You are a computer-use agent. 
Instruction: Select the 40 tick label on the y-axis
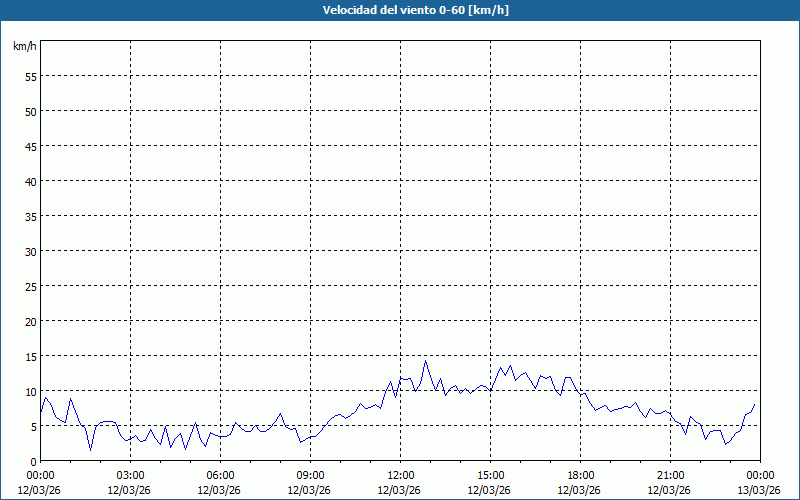(x=30, y=181)
